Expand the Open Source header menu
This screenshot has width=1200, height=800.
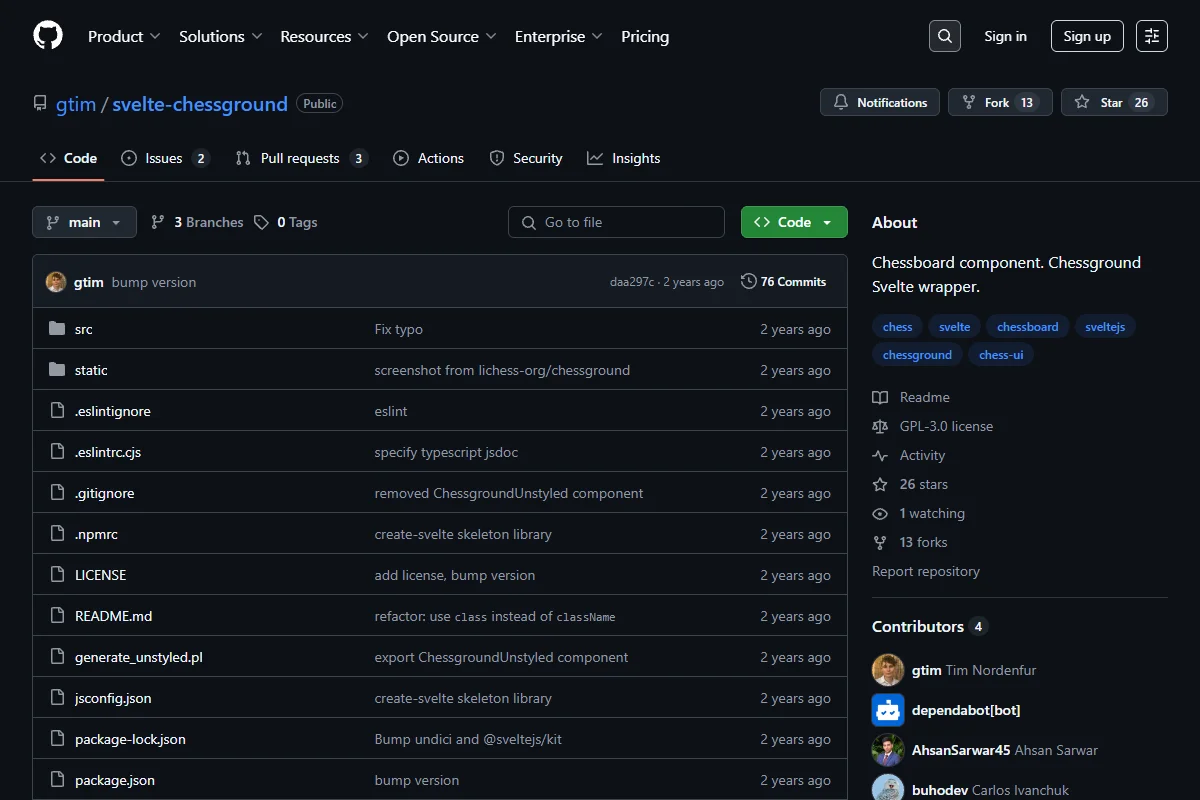pos(442,36)
